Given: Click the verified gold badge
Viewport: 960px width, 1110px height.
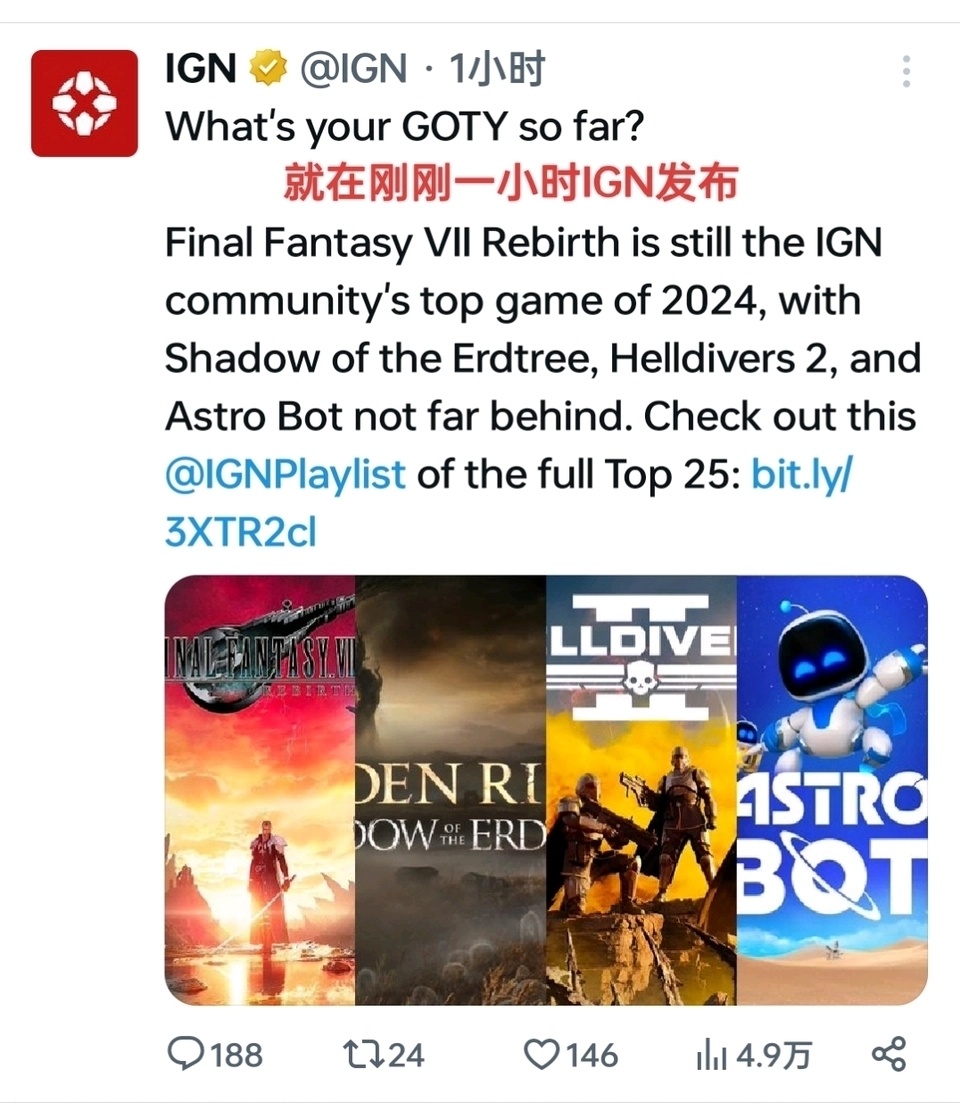Looking at the screenshot, I should click(x=268, y=68).
